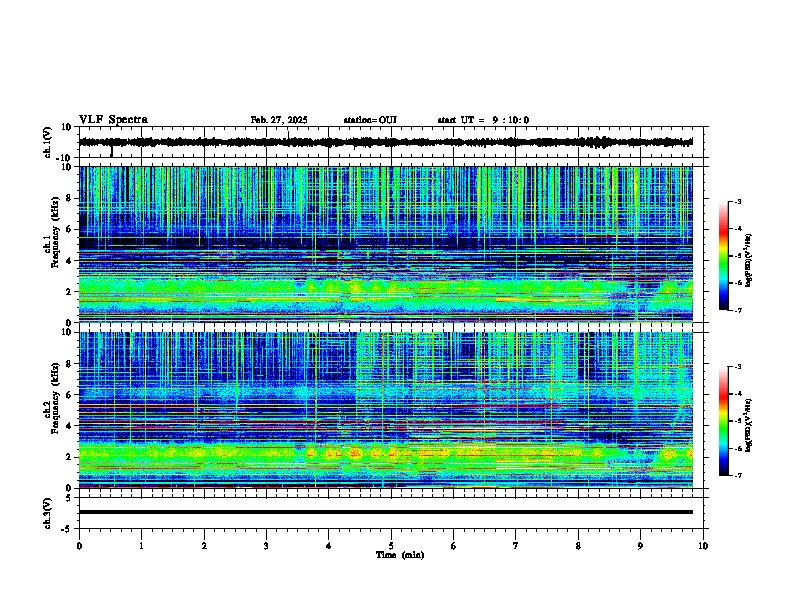Click the ch.1 colorbar 'log(PSD)(V²/Hz)' label

[749, 260]
